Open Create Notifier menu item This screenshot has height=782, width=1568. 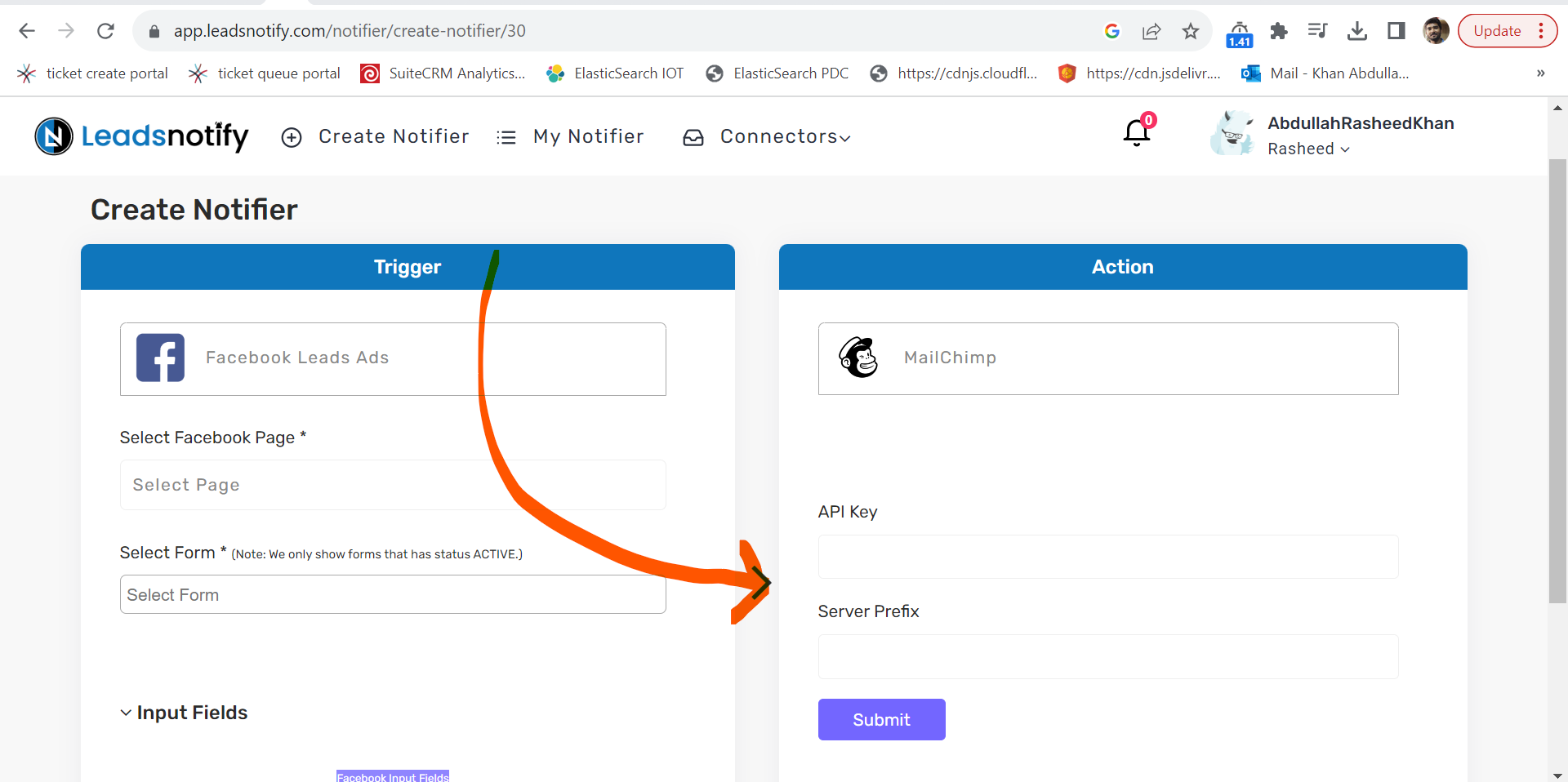[x=375, y=136]
